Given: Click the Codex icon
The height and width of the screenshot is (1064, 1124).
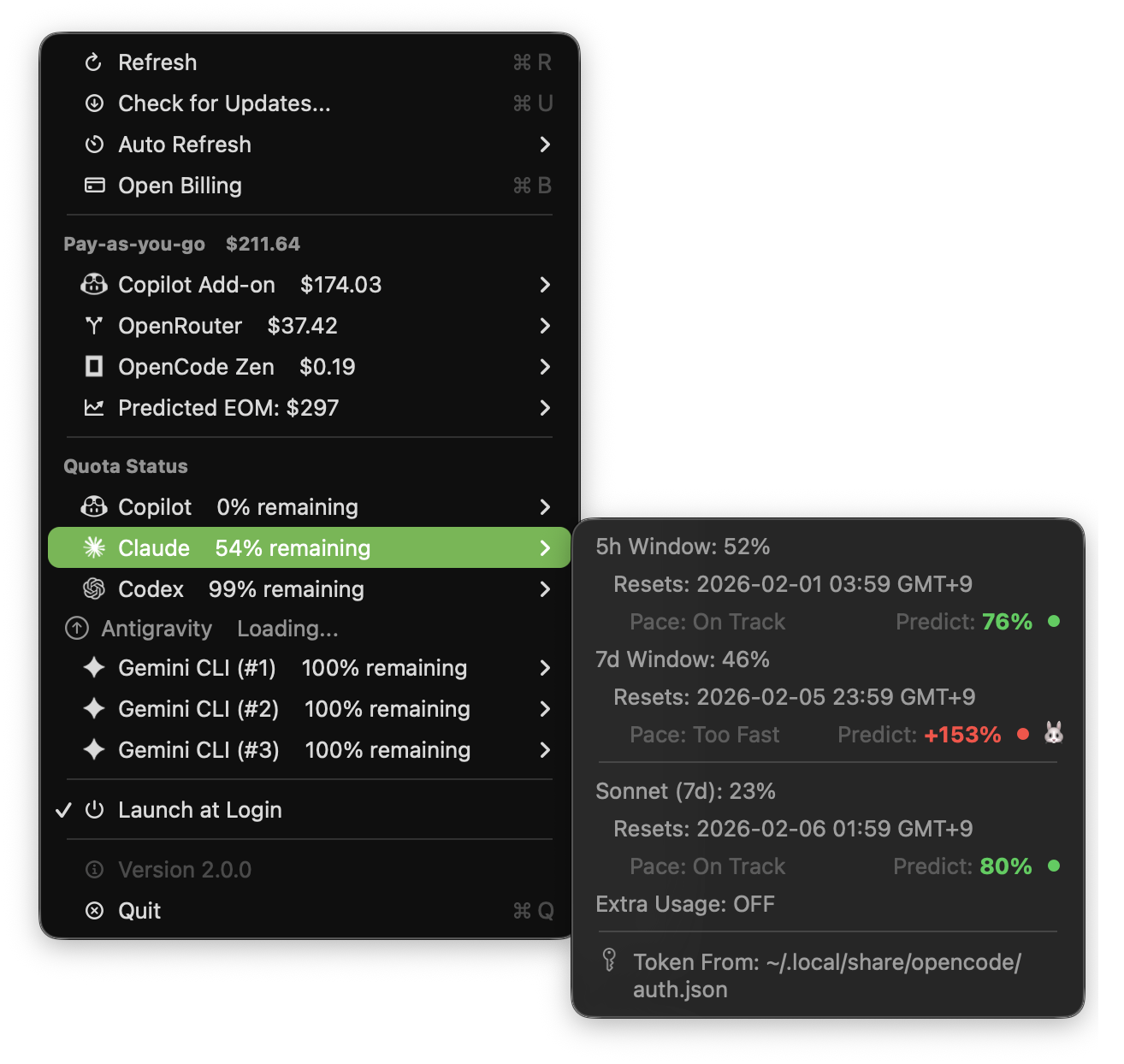Looking at the screenshot, I should [94, 589].
